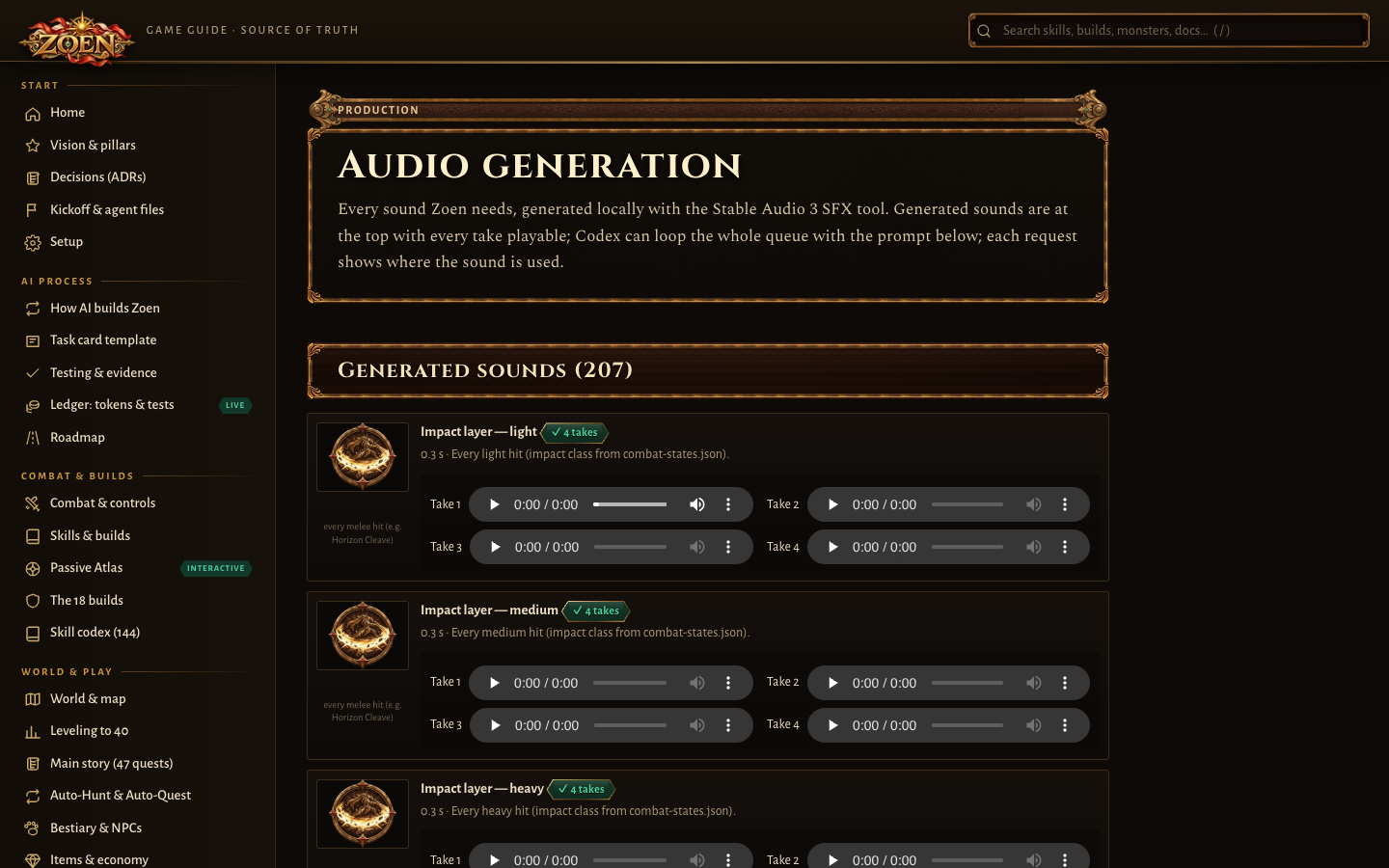The height and width of the screenshot is (868, 1389).
Task: Open more options for medium Take 4
Action: tap(1065, 725)
